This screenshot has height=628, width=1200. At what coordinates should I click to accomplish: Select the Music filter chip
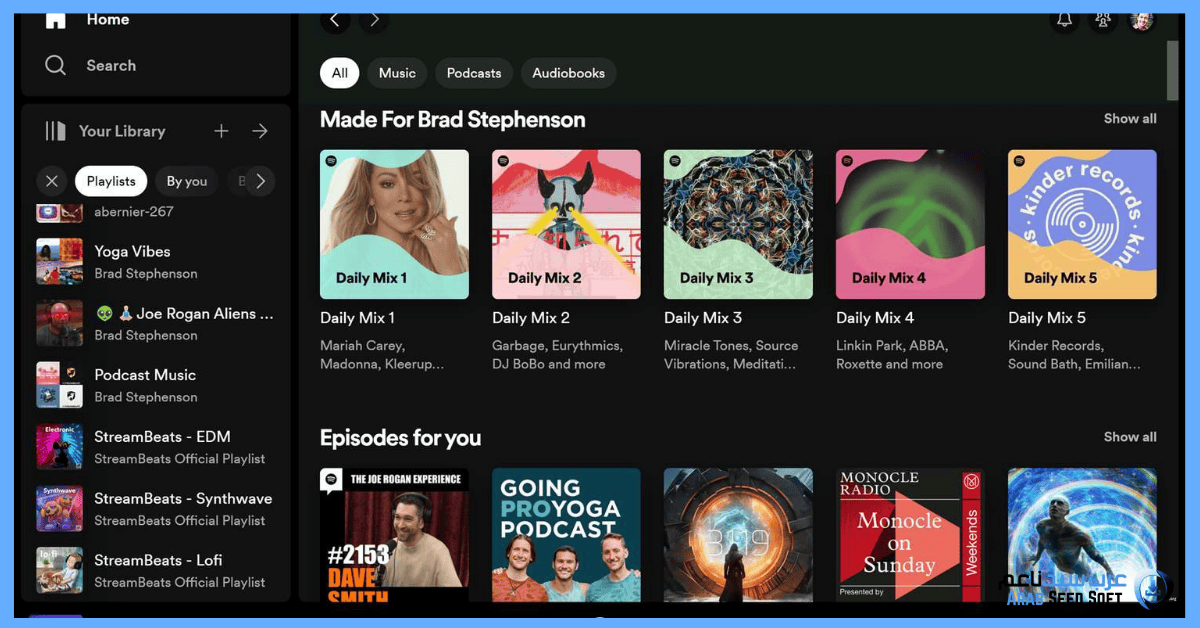397,73
